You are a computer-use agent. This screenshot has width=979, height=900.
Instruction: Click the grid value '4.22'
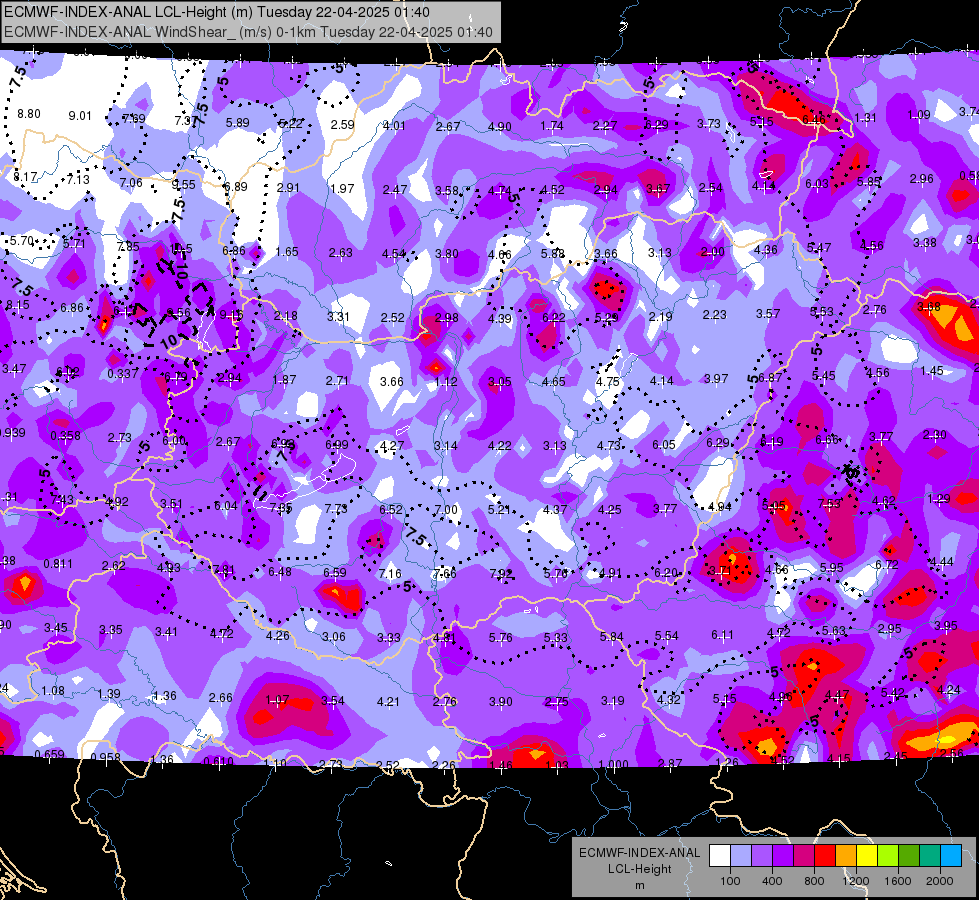[x=499, y=446]
